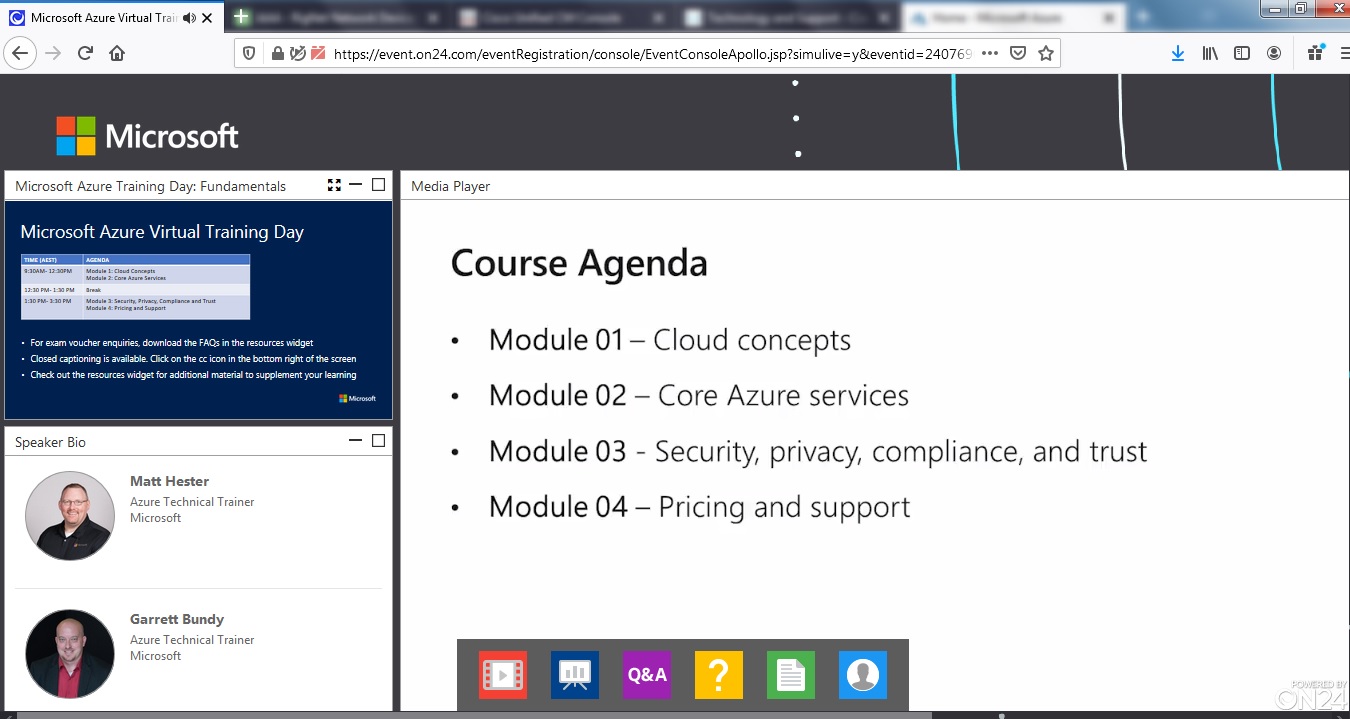The image size is (1350, 719).
Task: Open the Downloads panel arrow
Action: (x=1177, y=52)
